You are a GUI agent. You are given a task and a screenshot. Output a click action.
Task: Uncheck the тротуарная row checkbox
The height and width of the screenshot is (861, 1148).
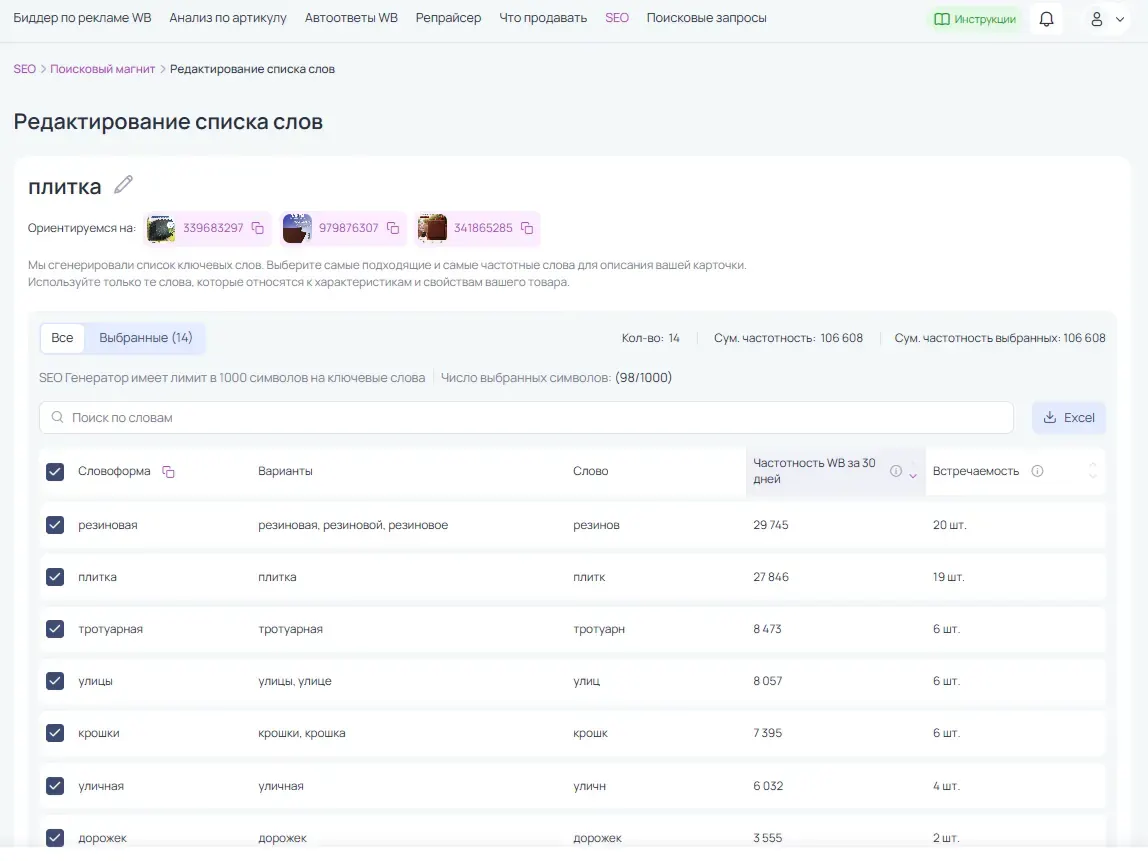tap(55, 629)
